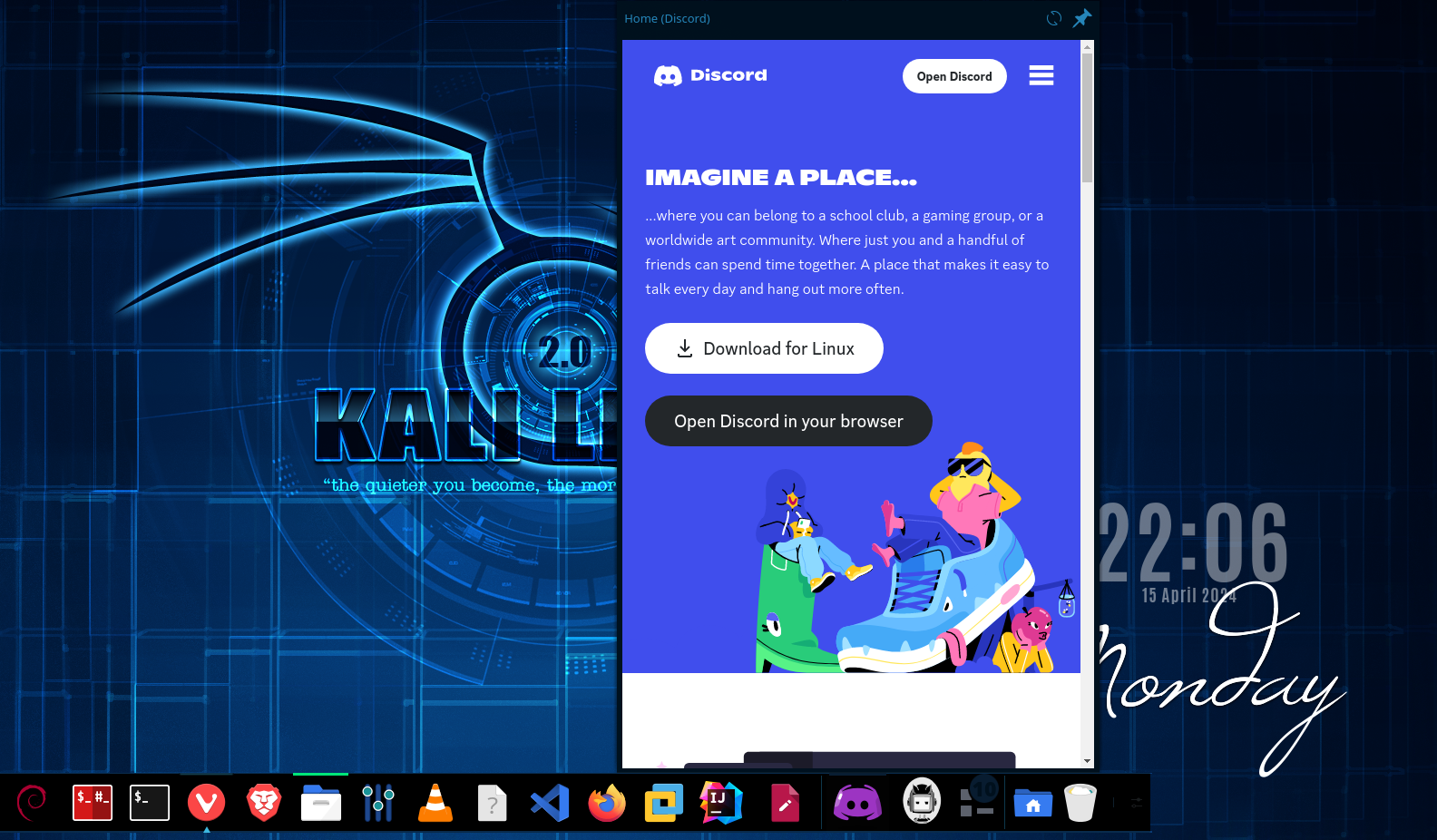Click Open Discord in your browser
1437x840 pixels.
788,421
